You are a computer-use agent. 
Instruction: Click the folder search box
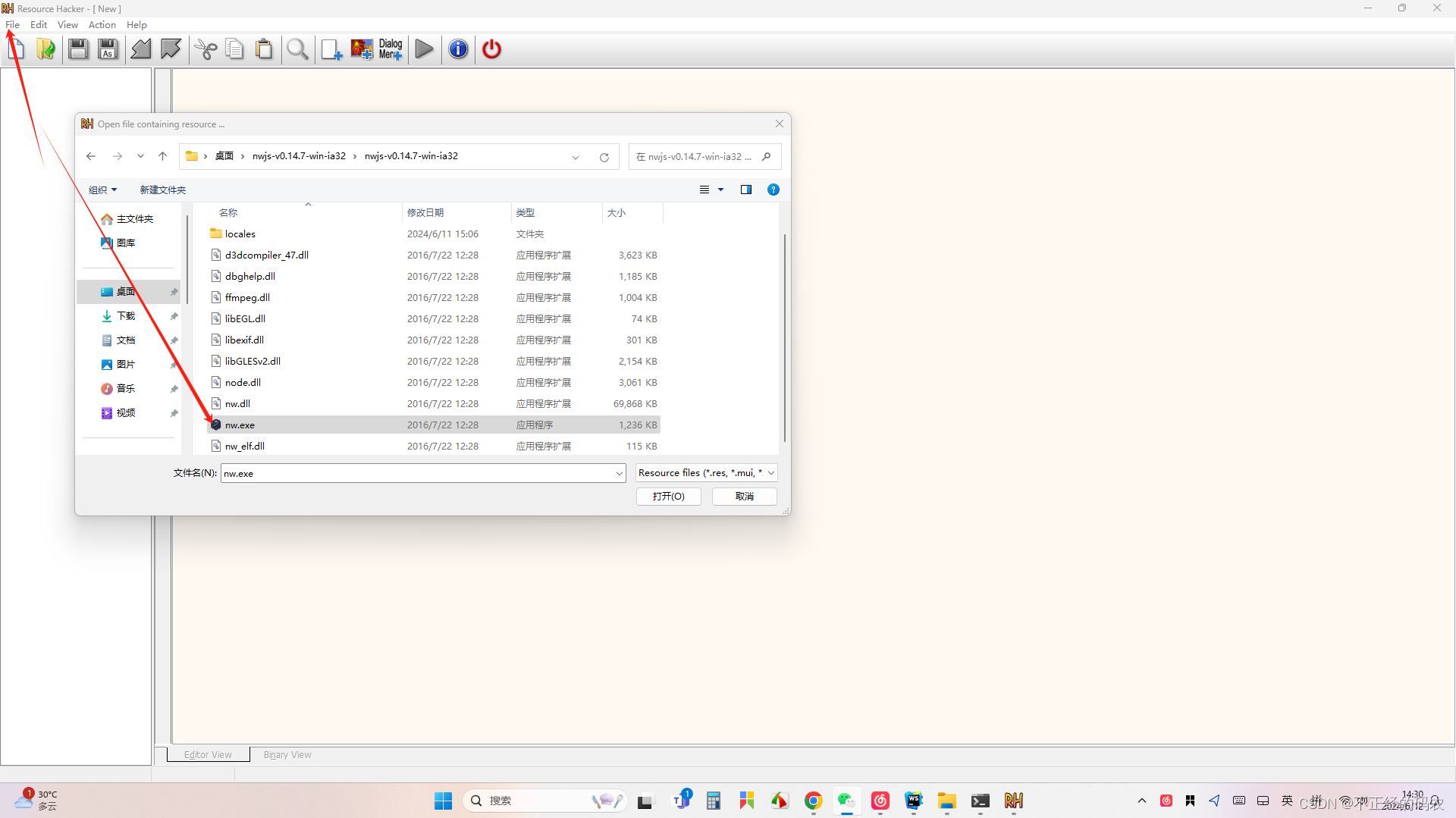(704, 157)
